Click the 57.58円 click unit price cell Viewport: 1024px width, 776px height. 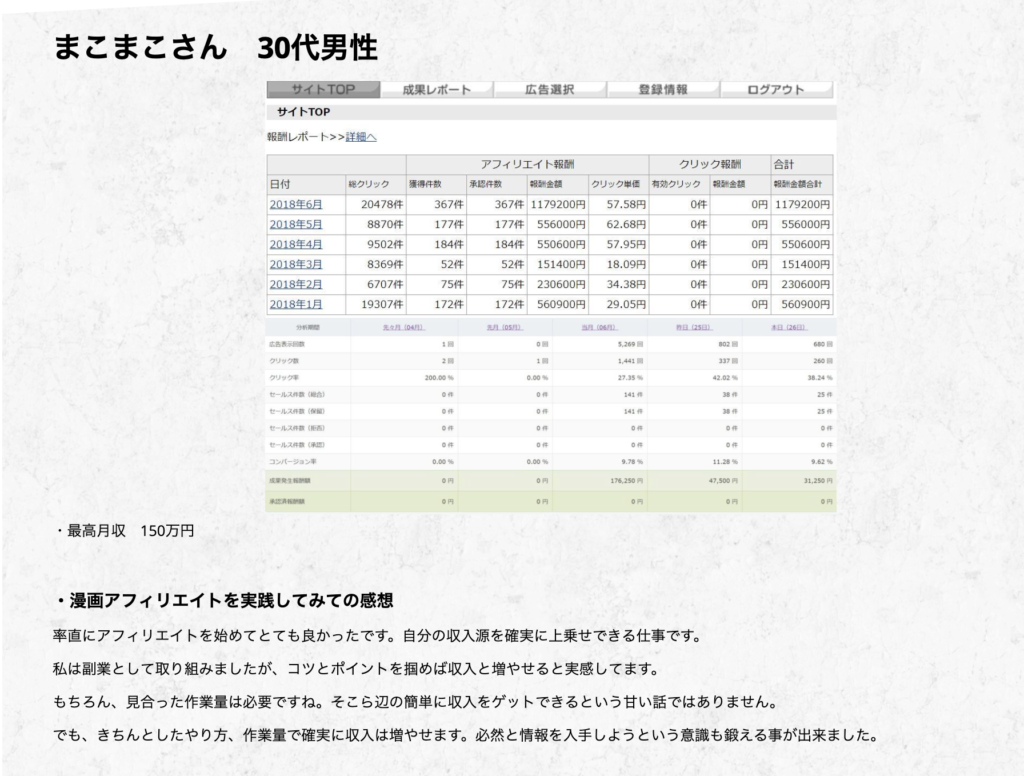[618, 204]
